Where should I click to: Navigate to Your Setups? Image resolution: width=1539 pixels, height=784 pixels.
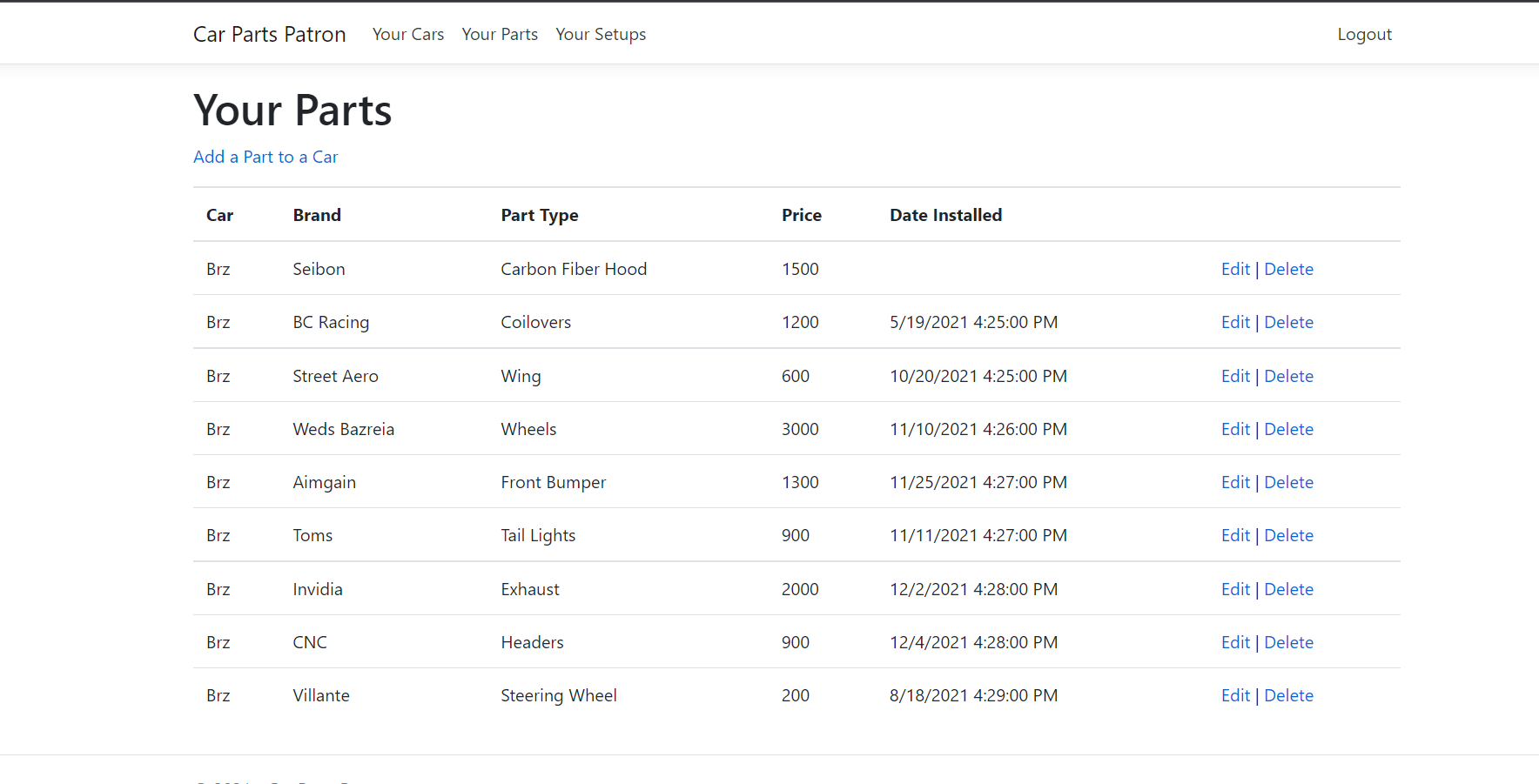pos(601,34)
